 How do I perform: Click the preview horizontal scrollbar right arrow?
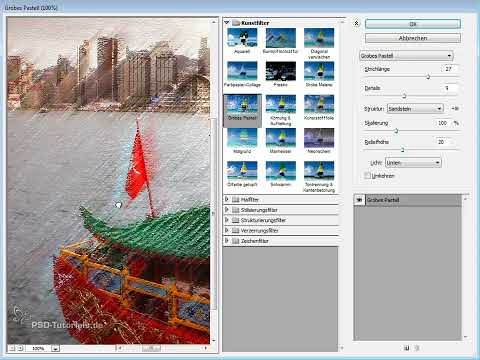[206, 348]
